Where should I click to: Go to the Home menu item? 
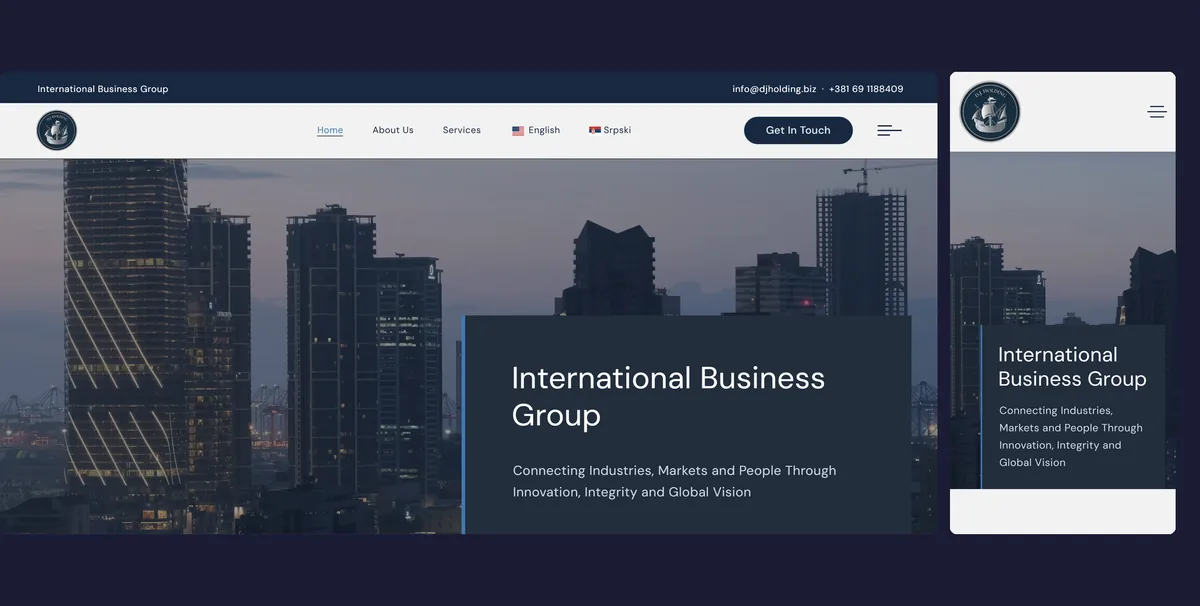[330, 130]
